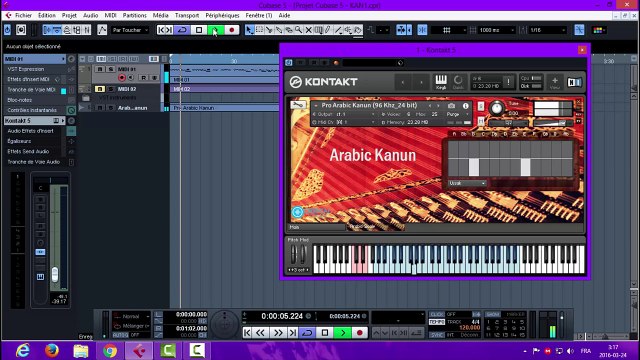Click Kontakt panic exclamation button

[508, 82]
